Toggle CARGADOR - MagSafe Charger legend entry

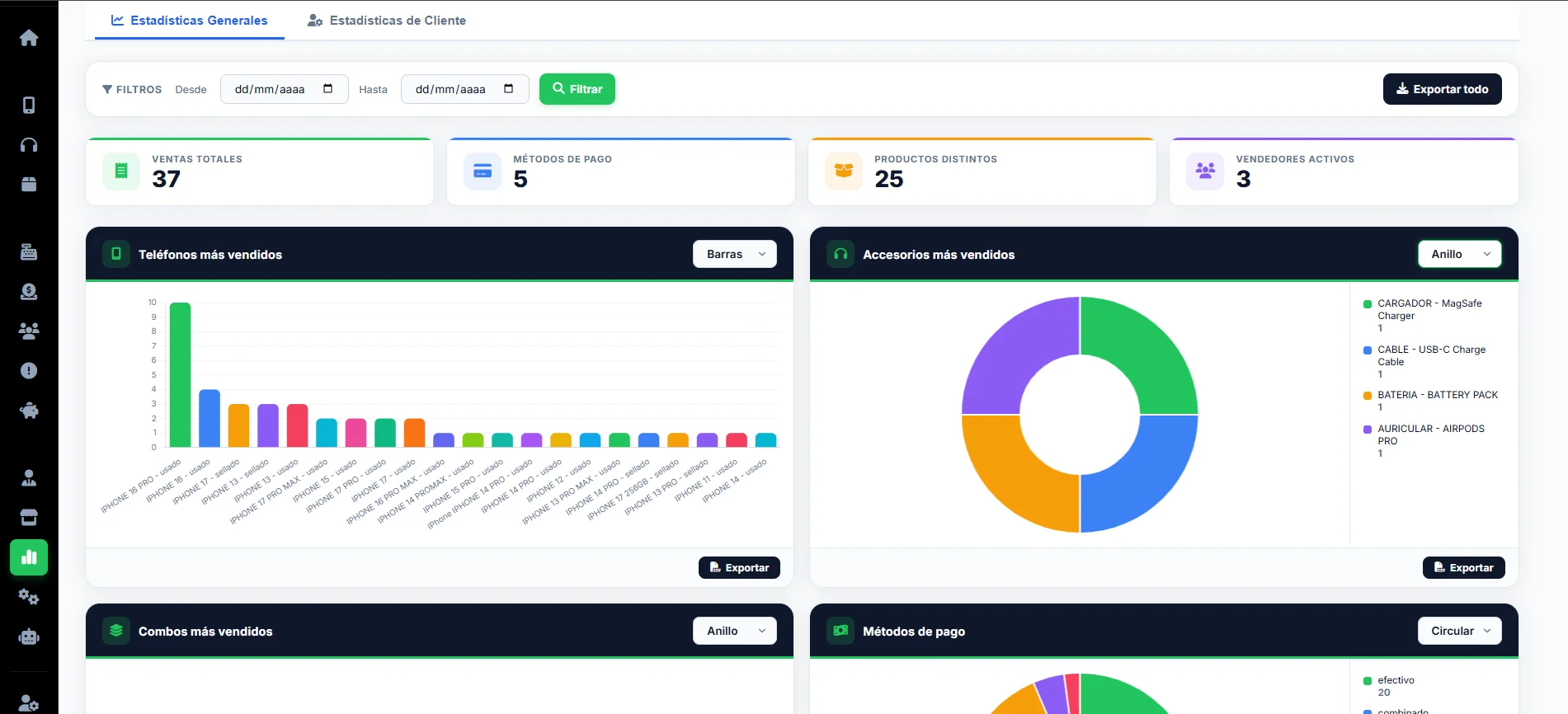pyautogui.click(x=1432, y=316)
